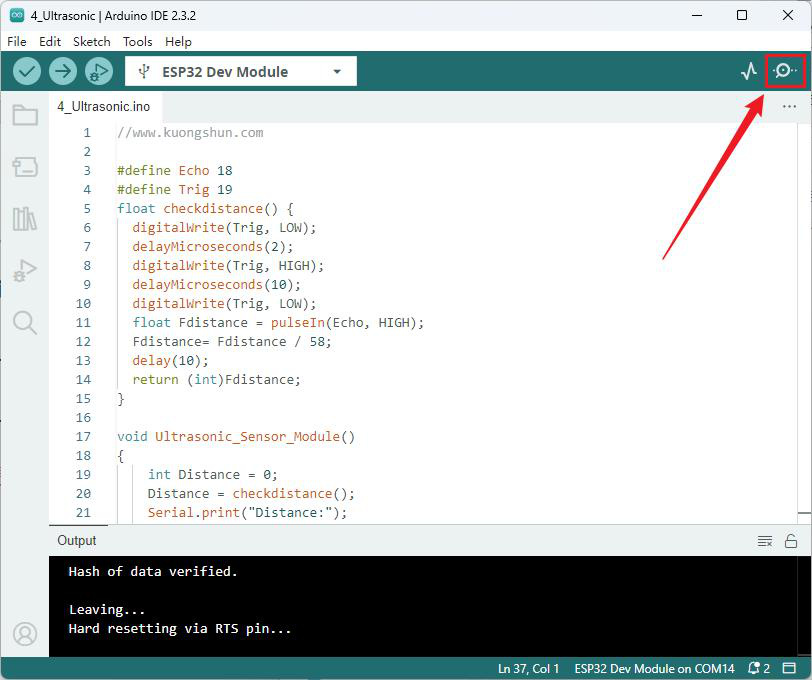Click 'float checkdistance() {' code line

206,209
